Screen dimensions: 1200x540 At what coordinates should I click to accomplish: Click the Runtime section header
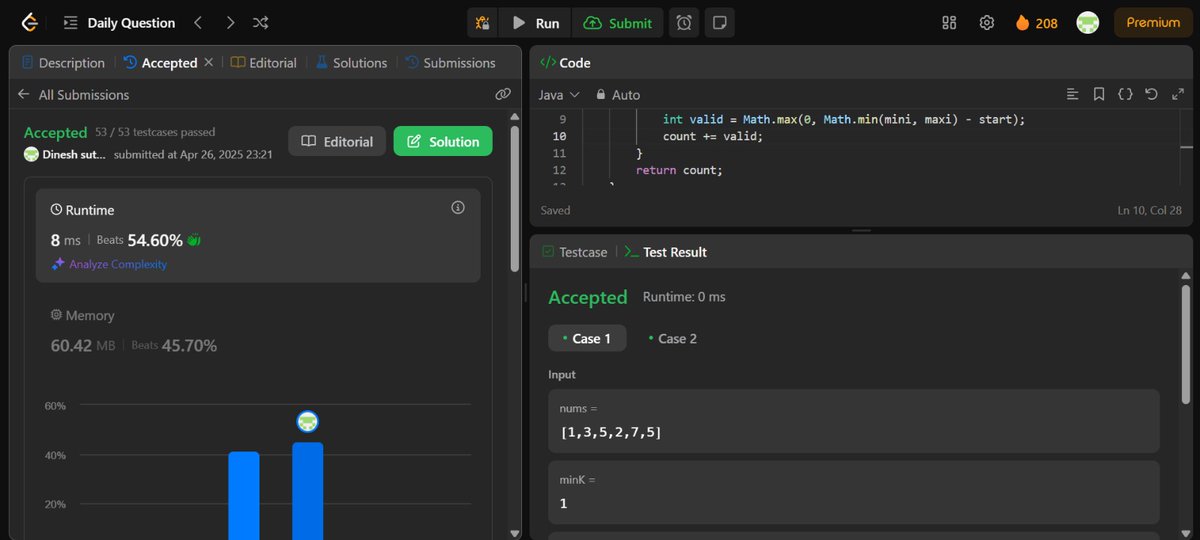pyautogui.click(x=82, y=210)
